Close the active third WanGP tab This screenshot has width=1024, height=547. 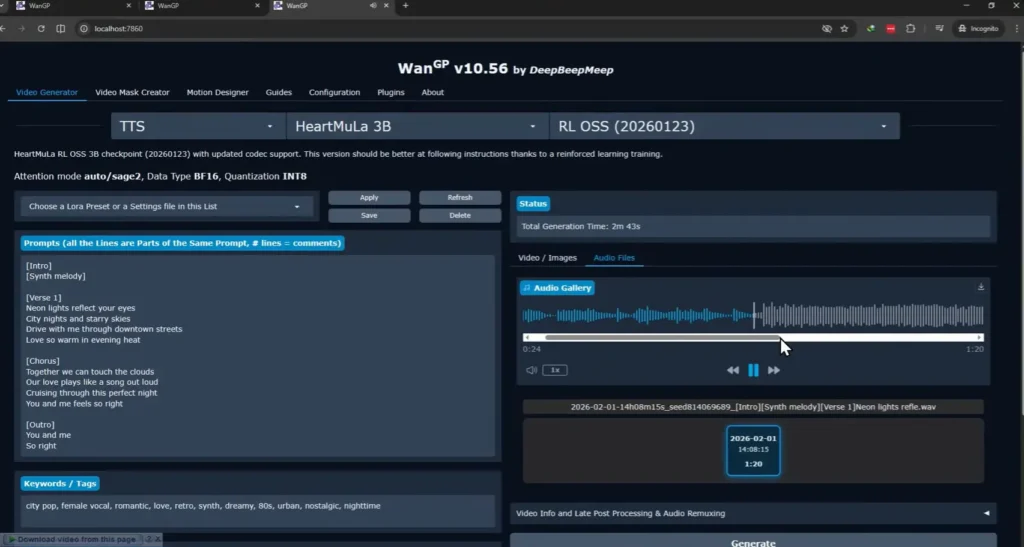(386, 5)
